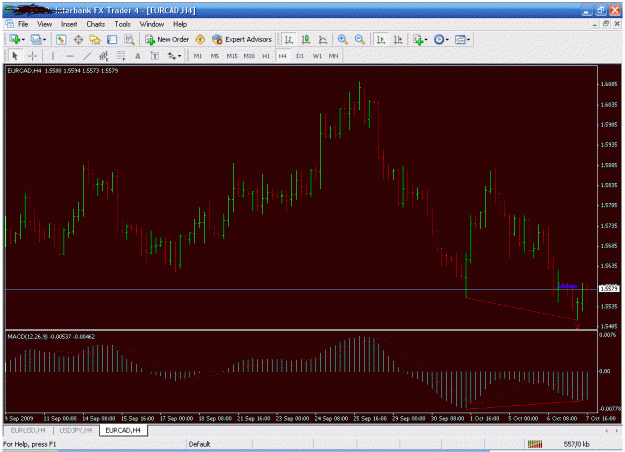
Task: Switch timeframe to W1
Action: (317, 56)
